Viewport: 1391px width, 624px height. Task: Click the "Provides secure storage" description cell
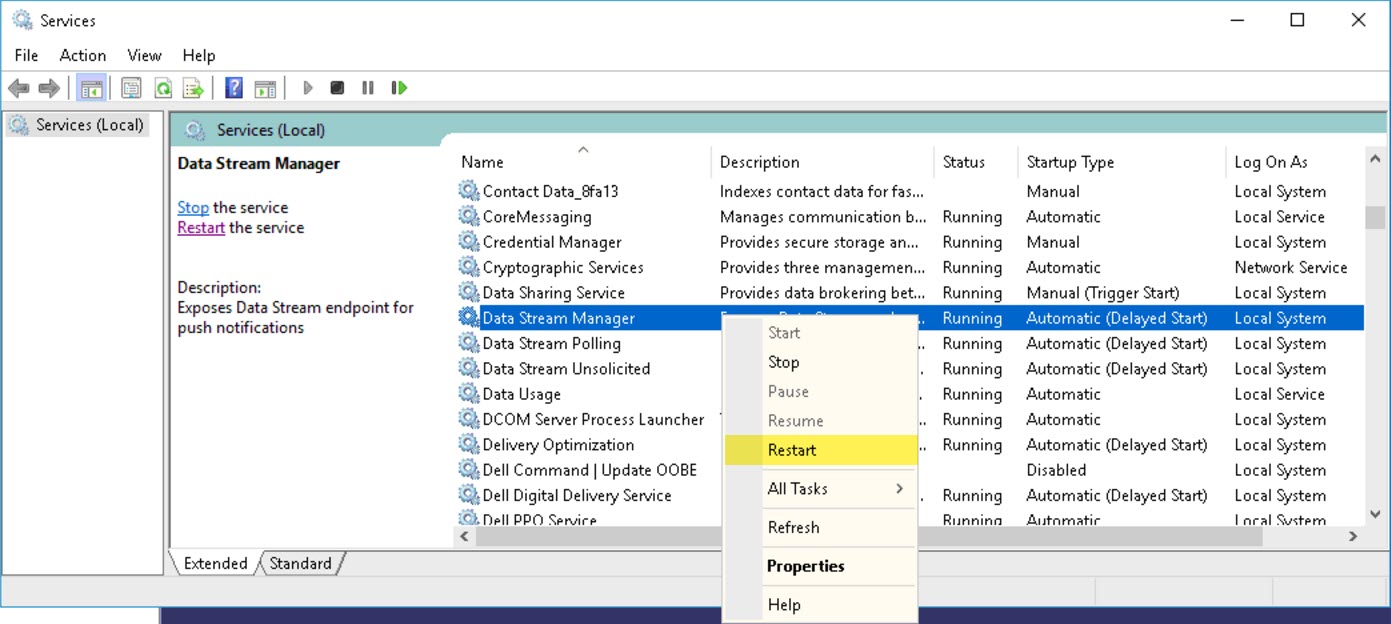(x=819, y=242)
